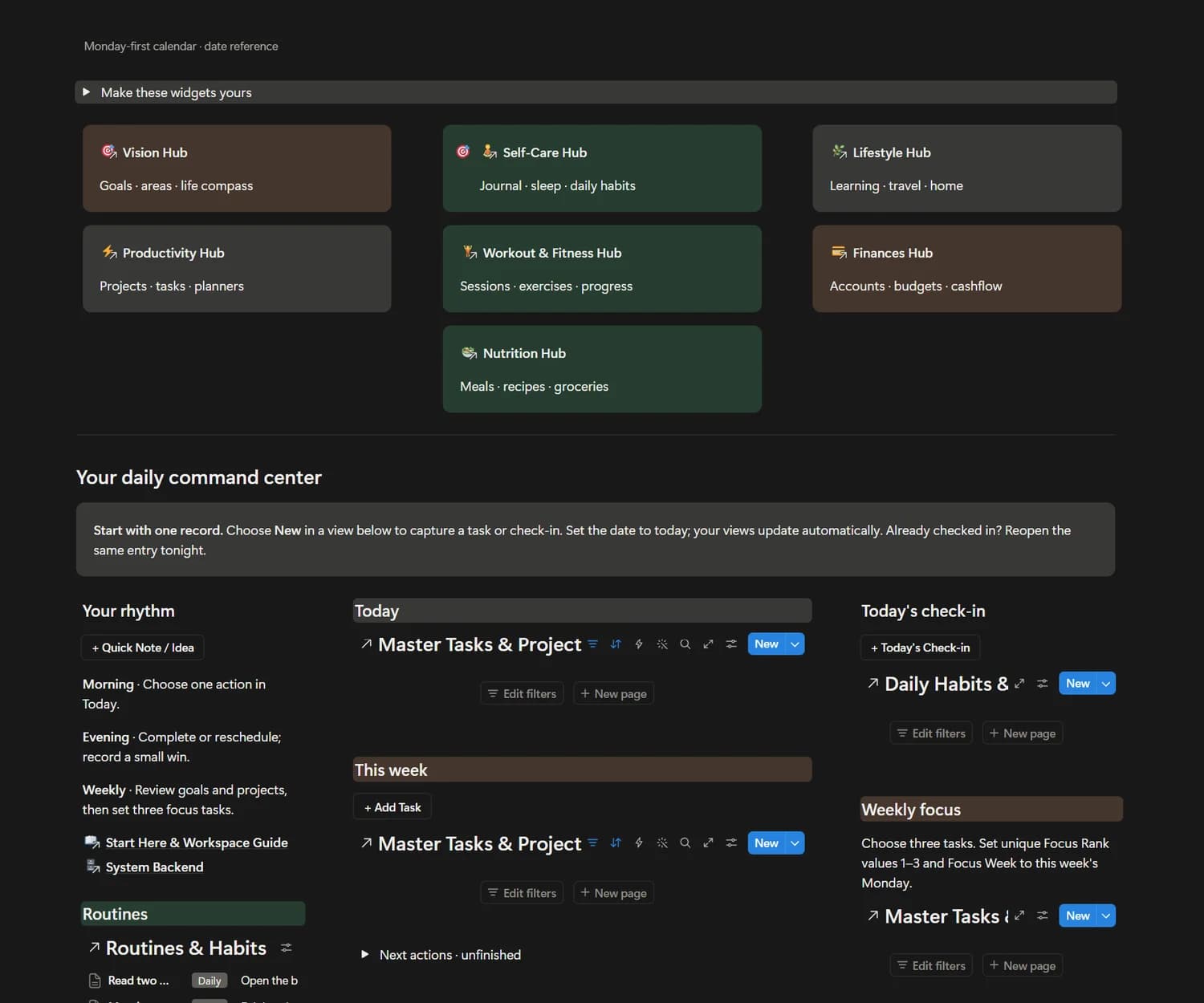The width and height of the screenshot is (1204, 1003).
Task: Click the Nutrition Hub bowl icon
Action: (x=470, y=352)
